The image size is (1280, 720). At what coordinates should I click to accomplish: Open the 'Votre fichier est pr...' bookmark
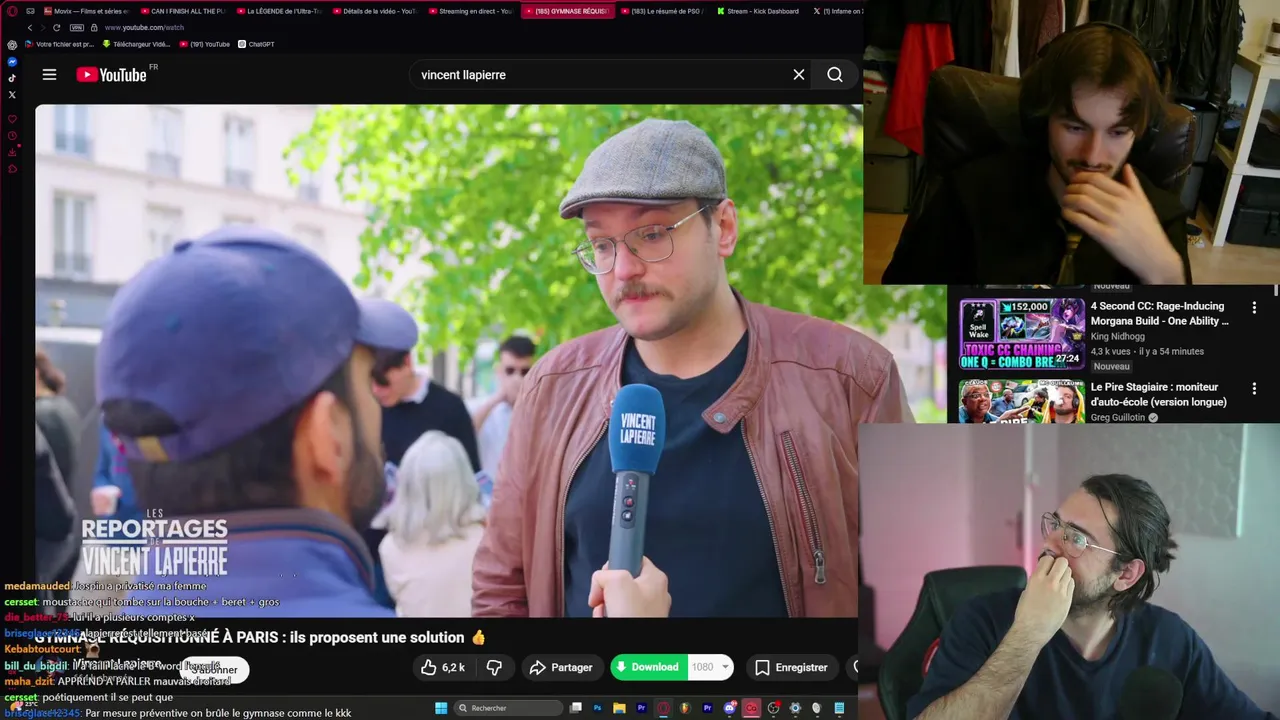coord(58,44)
